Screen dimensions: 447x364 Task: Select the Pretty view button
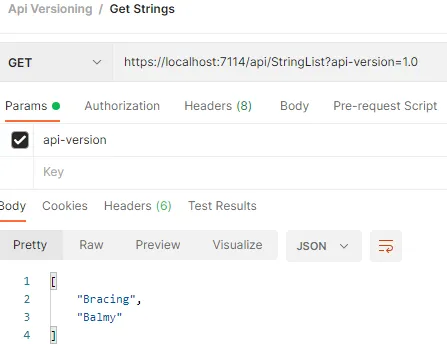pos(30,245)
